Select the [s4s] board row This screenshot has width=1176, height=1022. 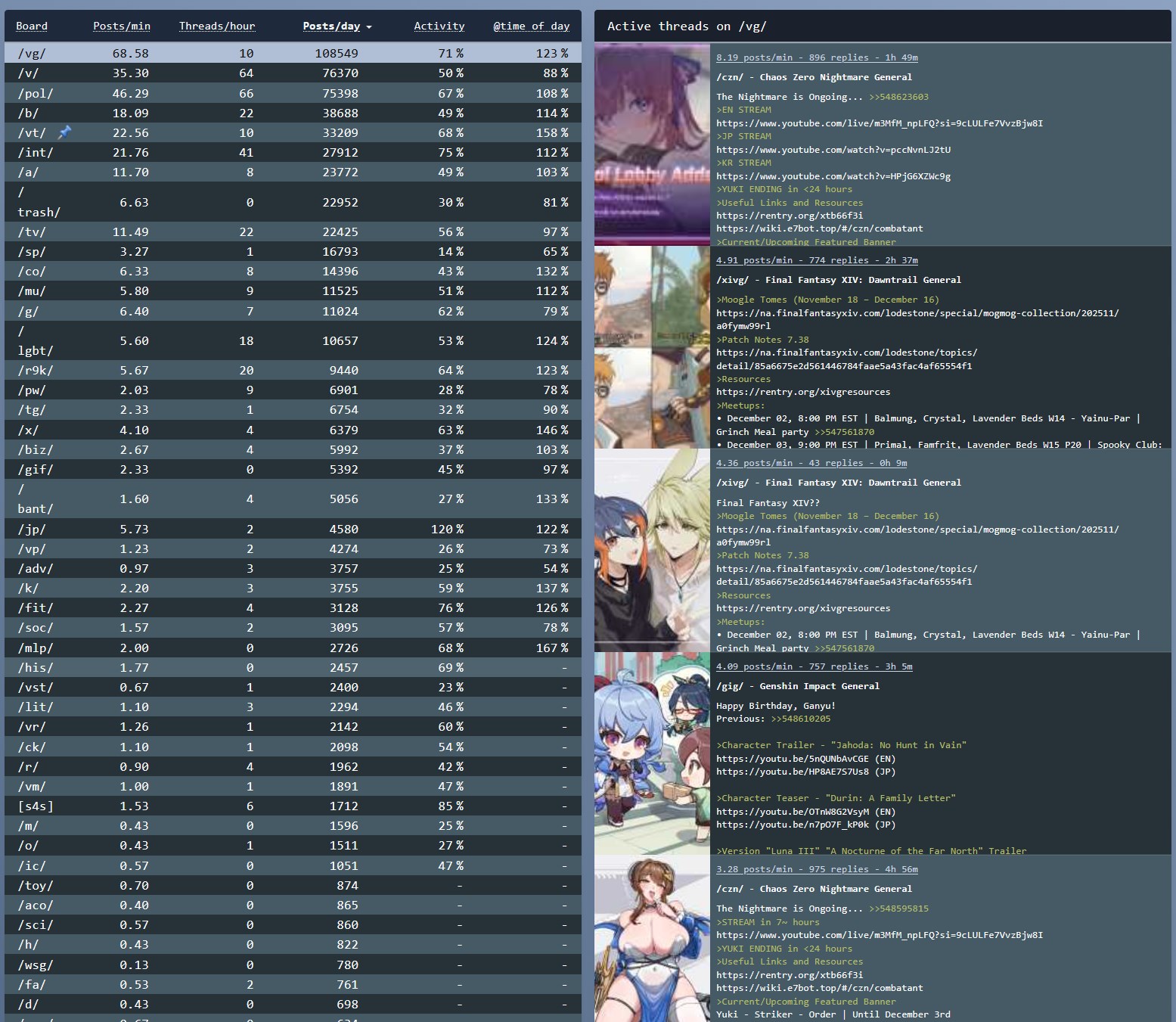[293, 806]
